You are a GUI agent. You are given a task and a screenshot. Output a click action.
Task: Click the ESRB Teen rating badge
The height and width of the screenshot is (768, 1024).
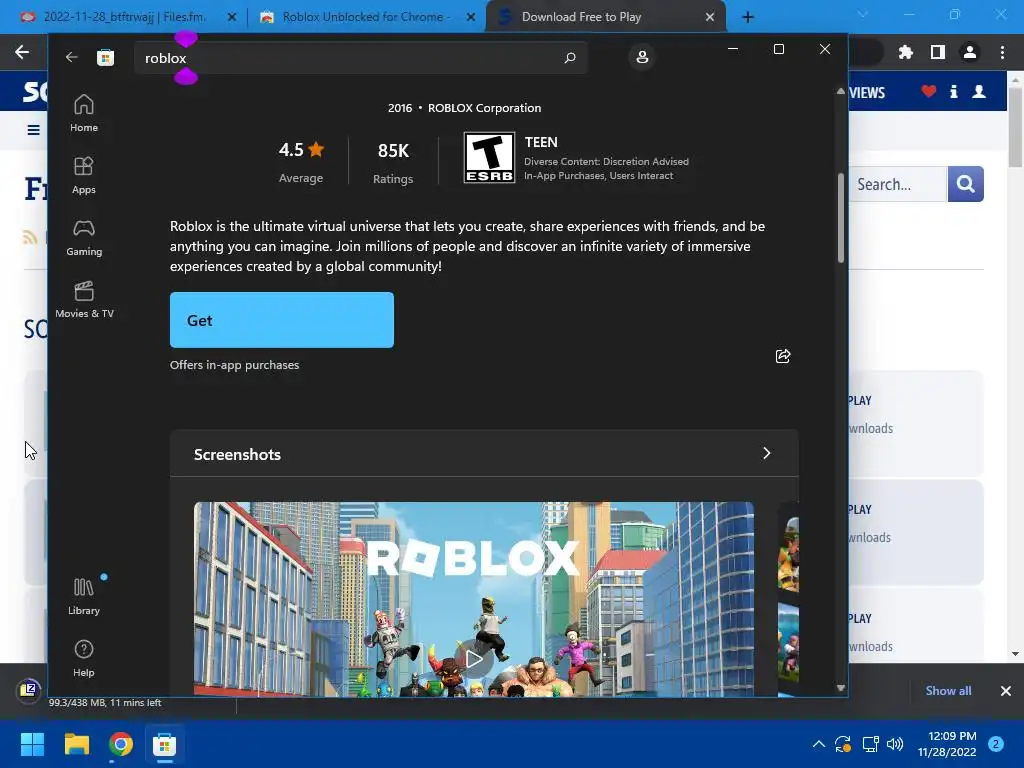[489, 157]
